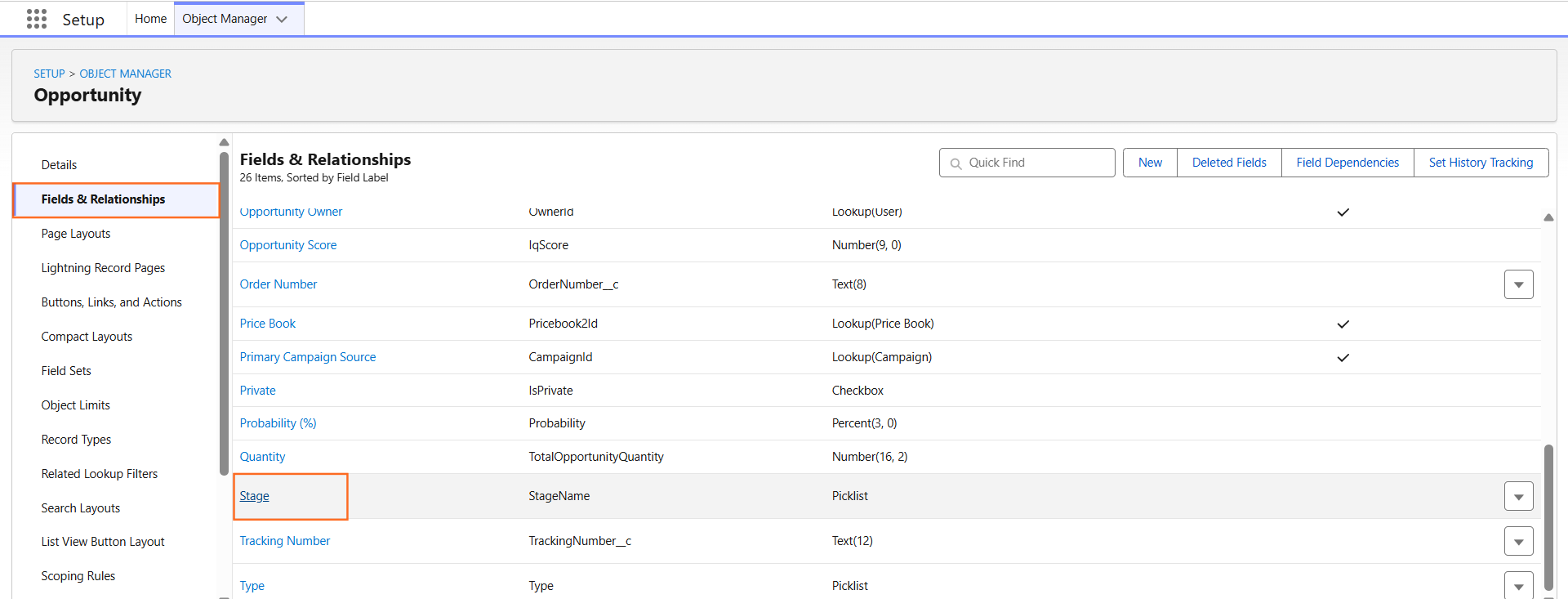Open the Primary Campaign Source field

pyautogui.click(x=308, y=357)
